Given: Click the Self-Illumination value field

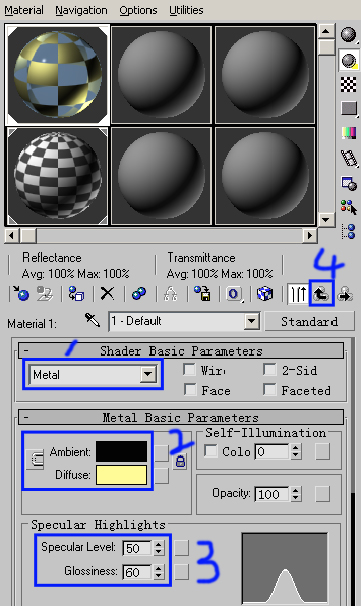Looking at the screenshot, I should [x=272, y=451].
